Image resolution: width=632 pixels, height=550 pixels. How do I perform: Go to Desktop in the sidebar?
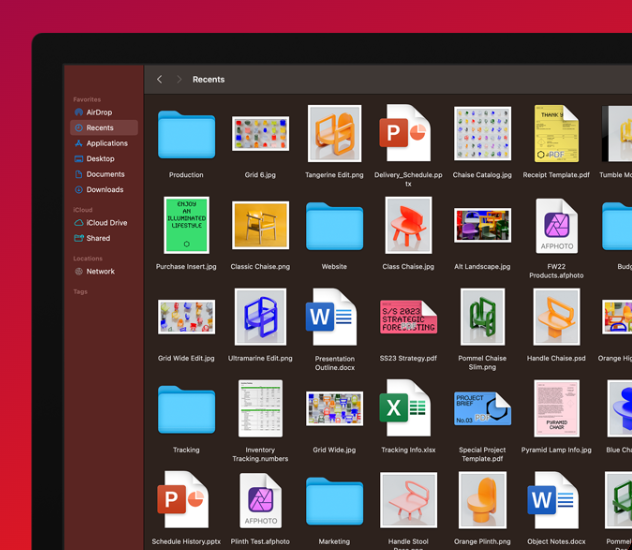pos(104,159)
